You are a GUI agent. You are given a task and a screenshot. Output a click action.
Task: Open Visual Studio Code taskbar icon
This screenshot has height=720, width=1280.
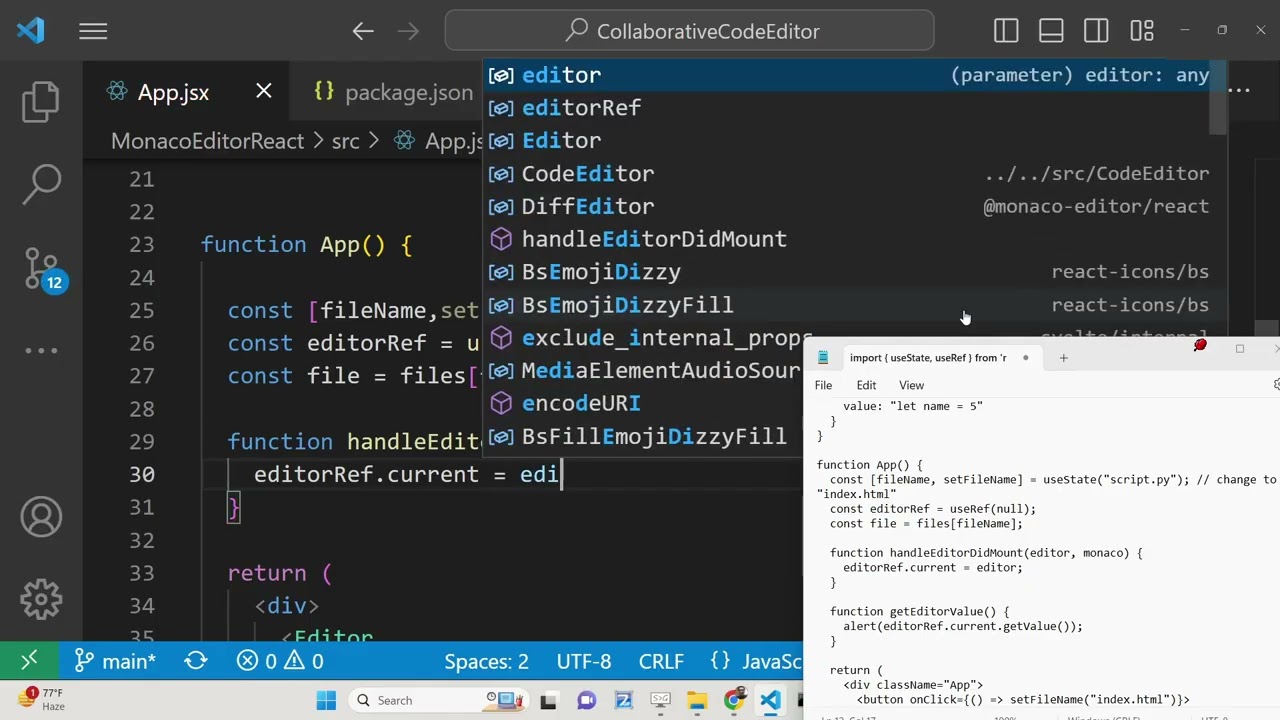[770, 700]
